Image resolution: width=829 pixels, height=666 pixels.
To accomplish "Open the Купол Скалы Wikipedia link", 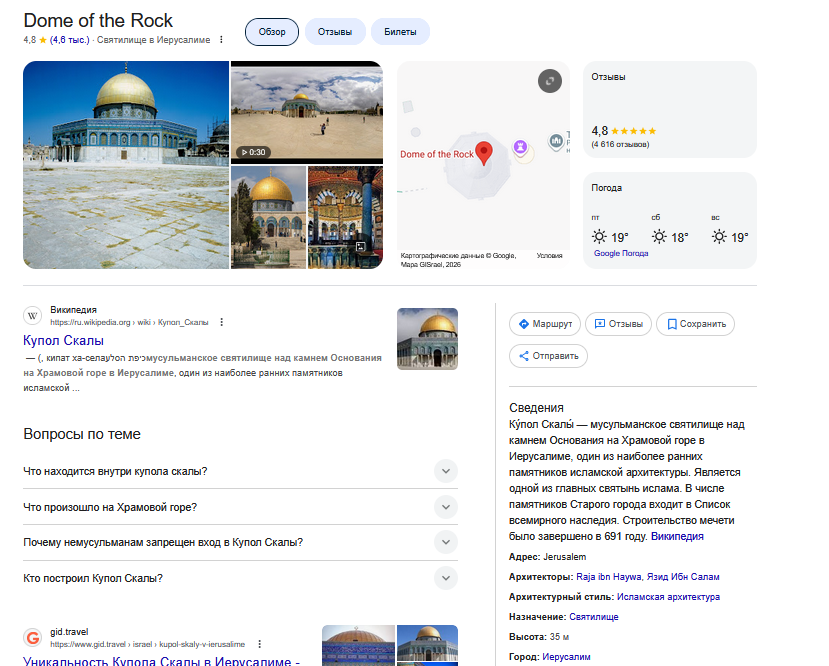I will tap(63, 340).
